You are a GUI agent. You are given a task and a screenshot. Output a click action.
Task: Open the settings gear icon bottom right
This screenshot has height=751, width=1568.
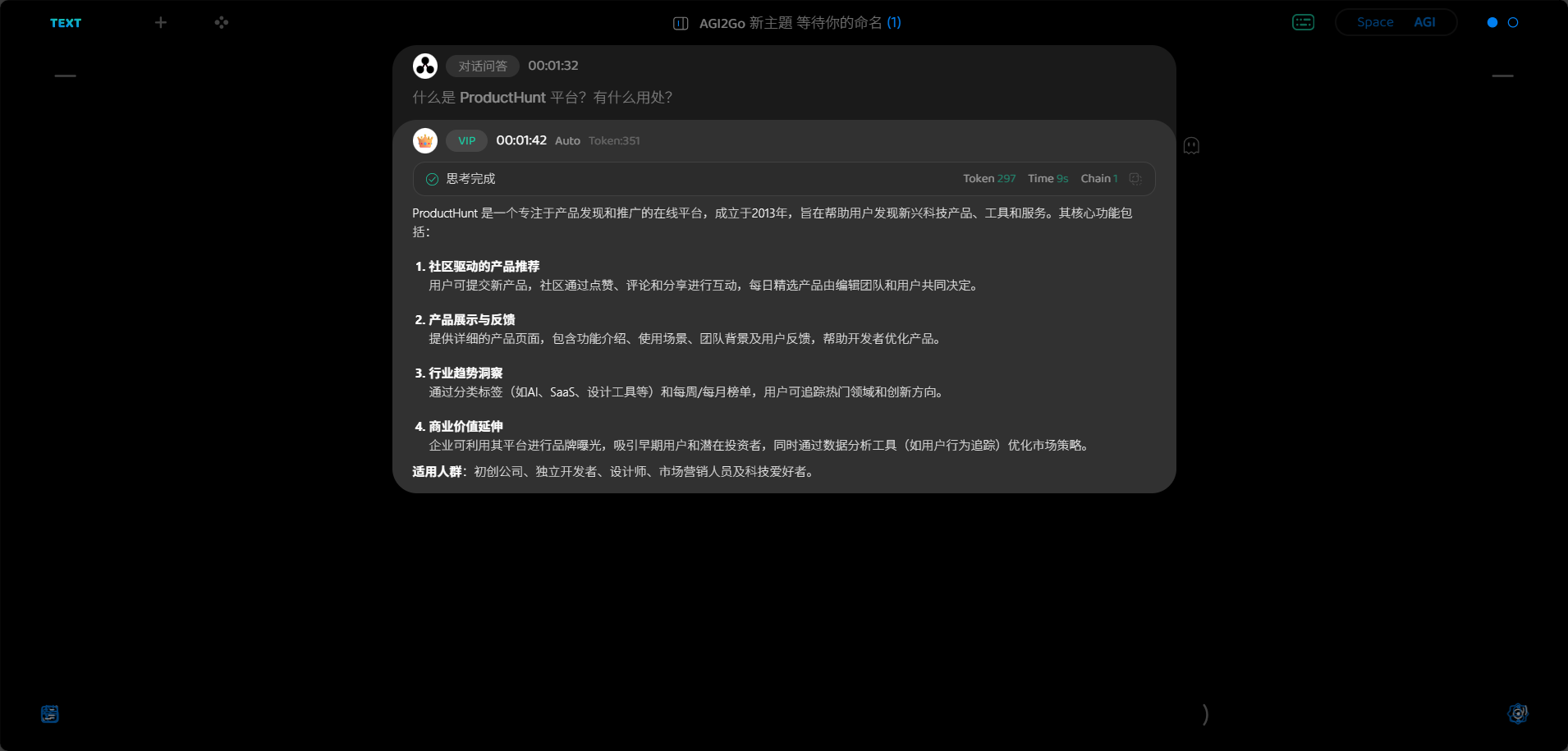tap(1518, 713)
